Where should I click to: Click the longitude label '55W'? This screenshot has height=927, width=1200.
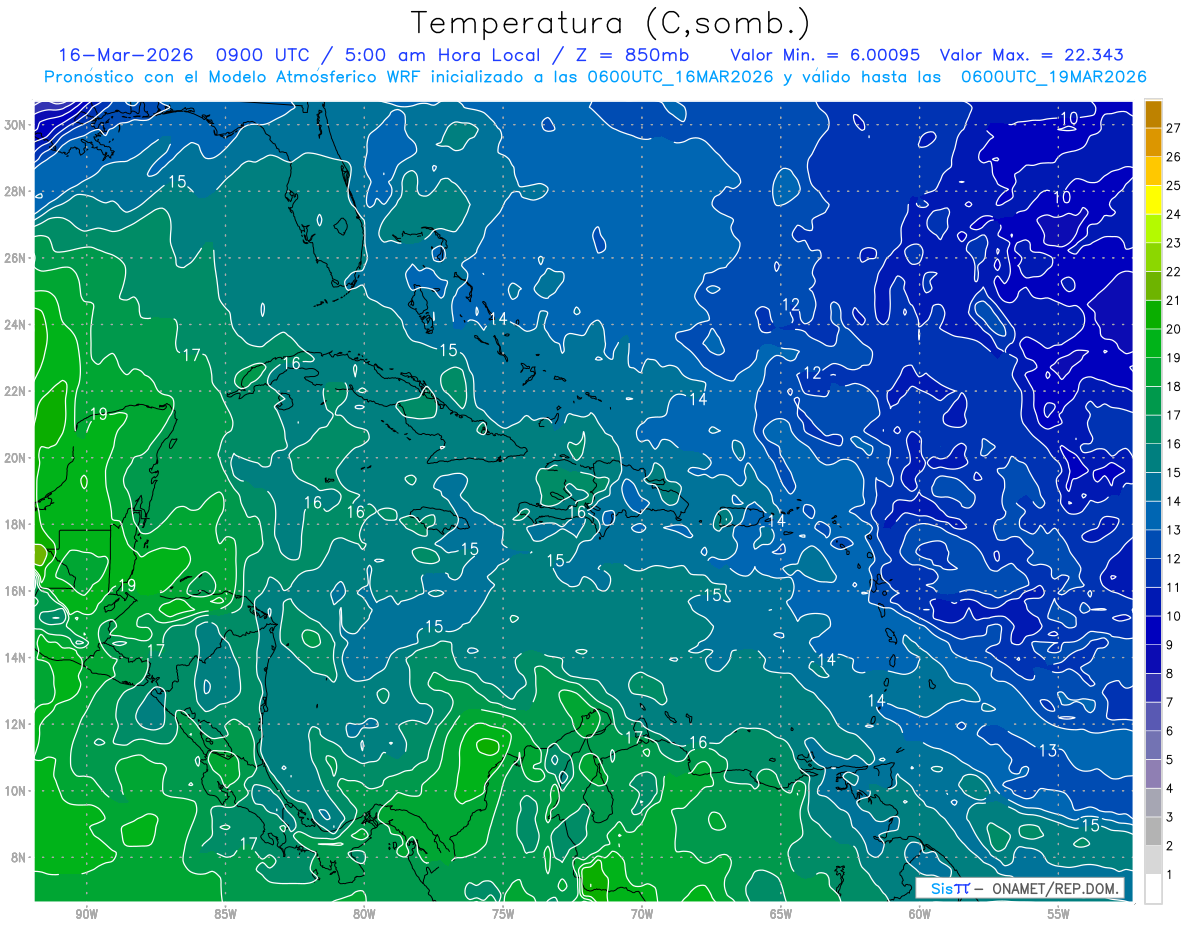[1059, 914]
